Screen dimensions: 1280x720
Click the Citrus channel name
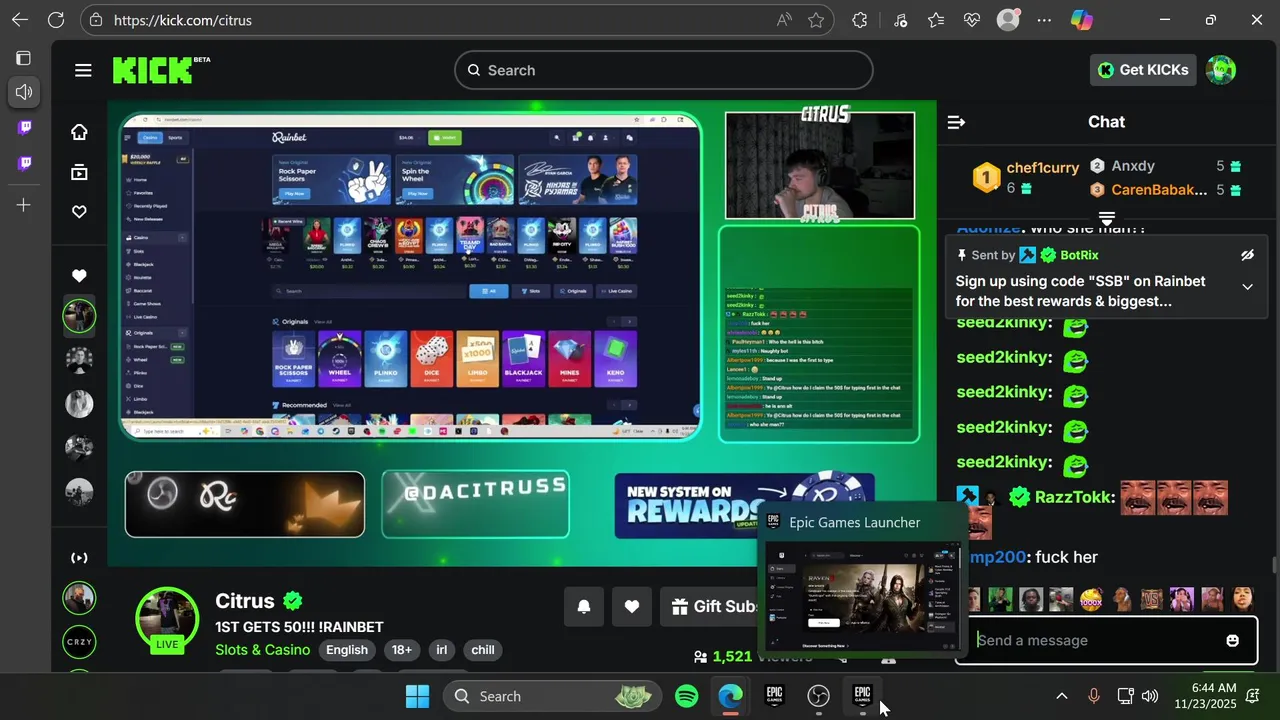(244, 601)
